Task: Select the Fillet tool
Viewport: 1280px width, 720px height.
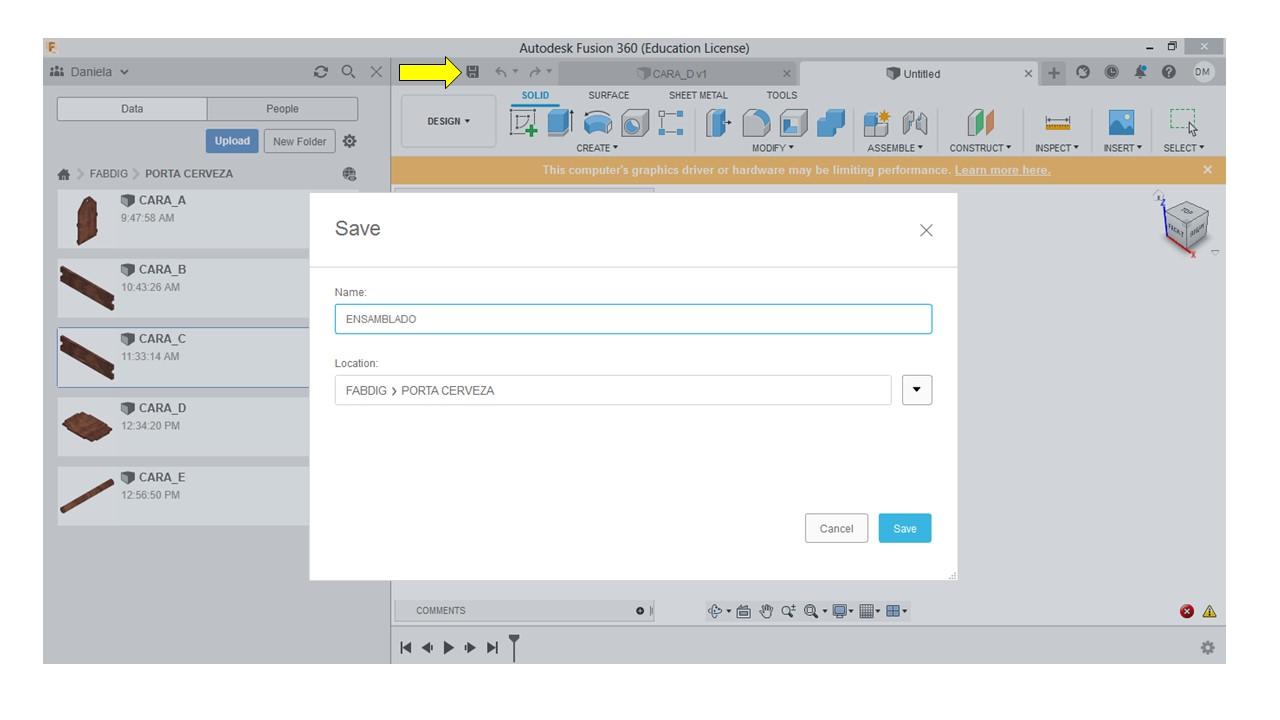Action: coord(755,123)
